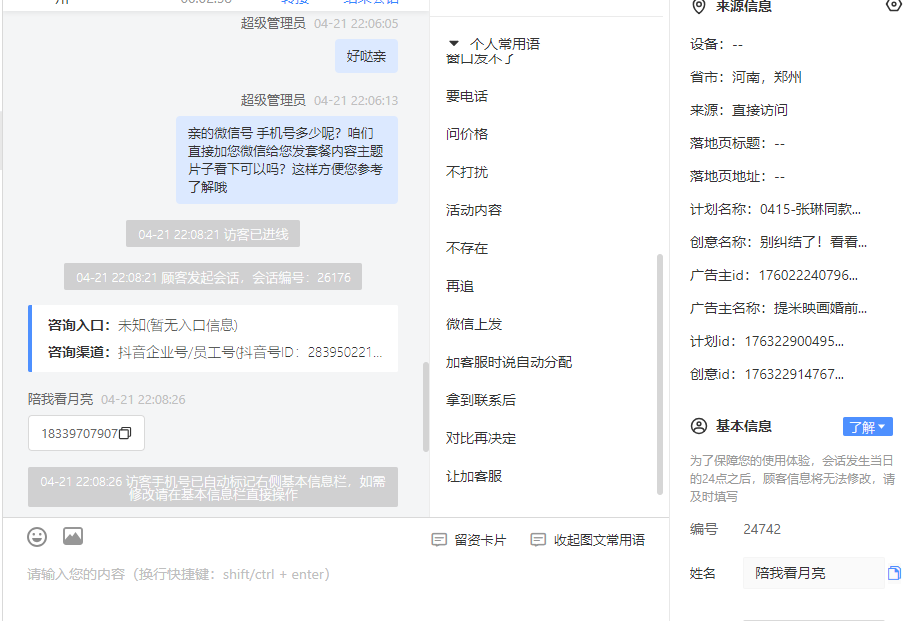910x621 pixels.
Task: Click the 编号 value 24742
Action: point(762,529)
